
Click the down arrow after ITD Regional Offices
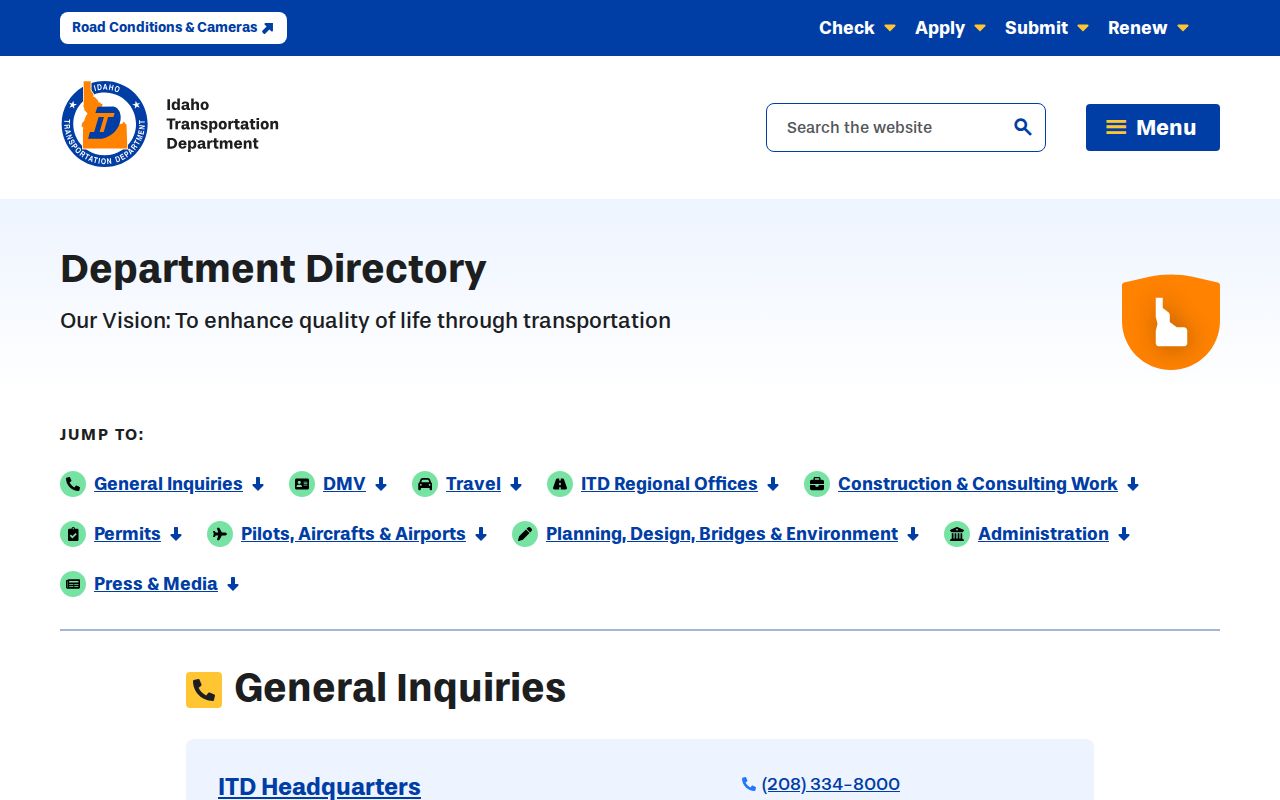tap(773, 484)
